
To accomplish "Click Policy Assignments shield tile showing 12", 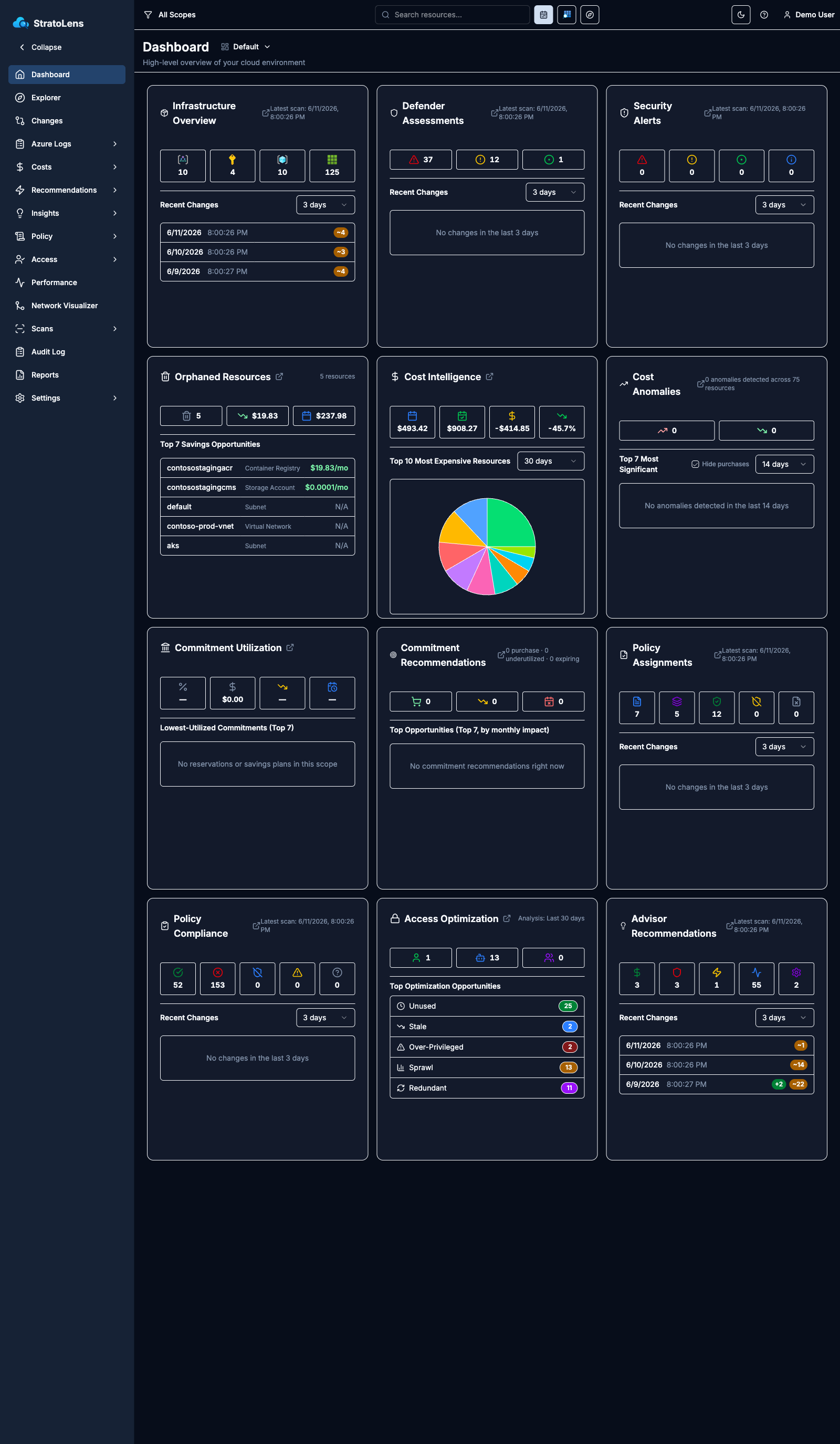I will [717, 708].
